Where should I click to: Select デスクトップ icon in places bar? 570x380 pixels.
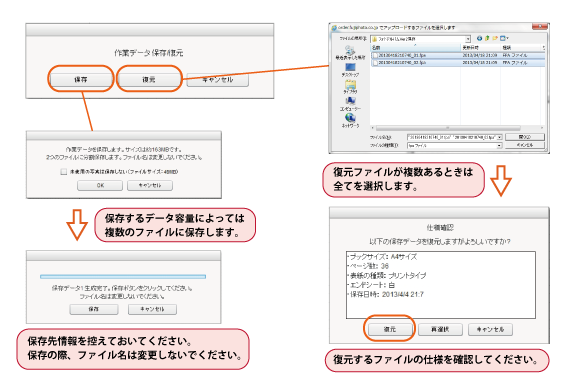[x=350, y=67]
